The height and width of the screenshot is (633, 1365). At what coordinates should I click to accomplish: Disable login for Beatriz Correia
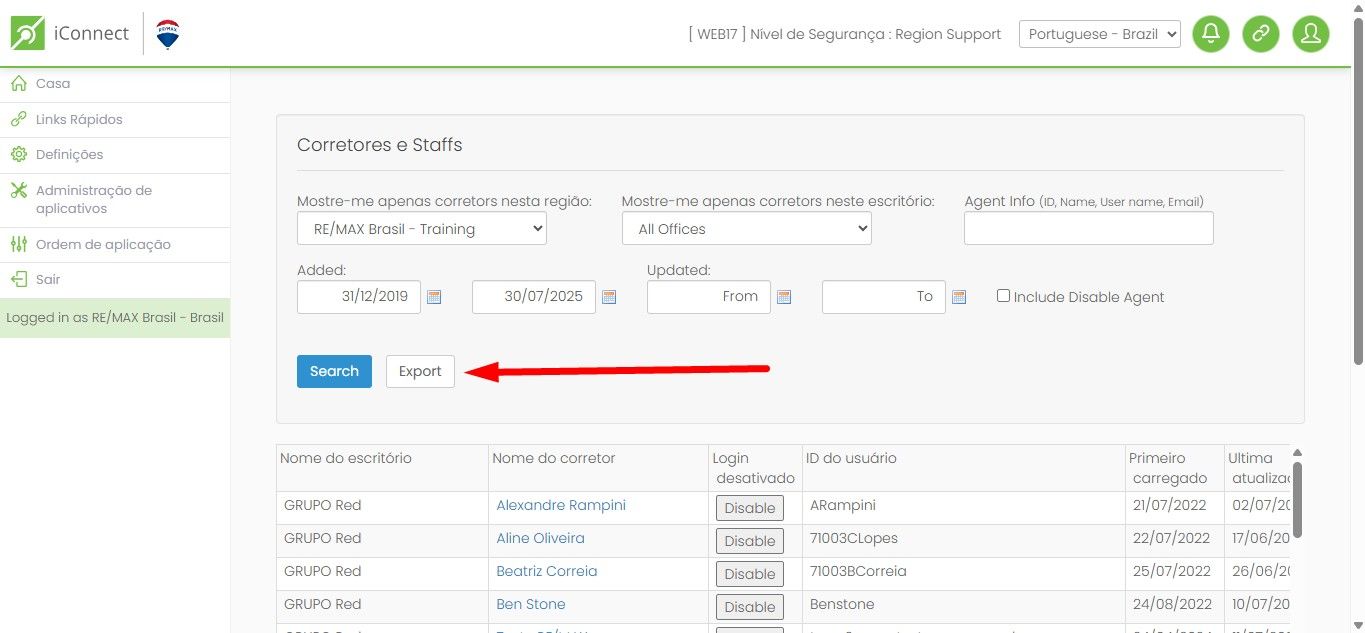[750, 574]
